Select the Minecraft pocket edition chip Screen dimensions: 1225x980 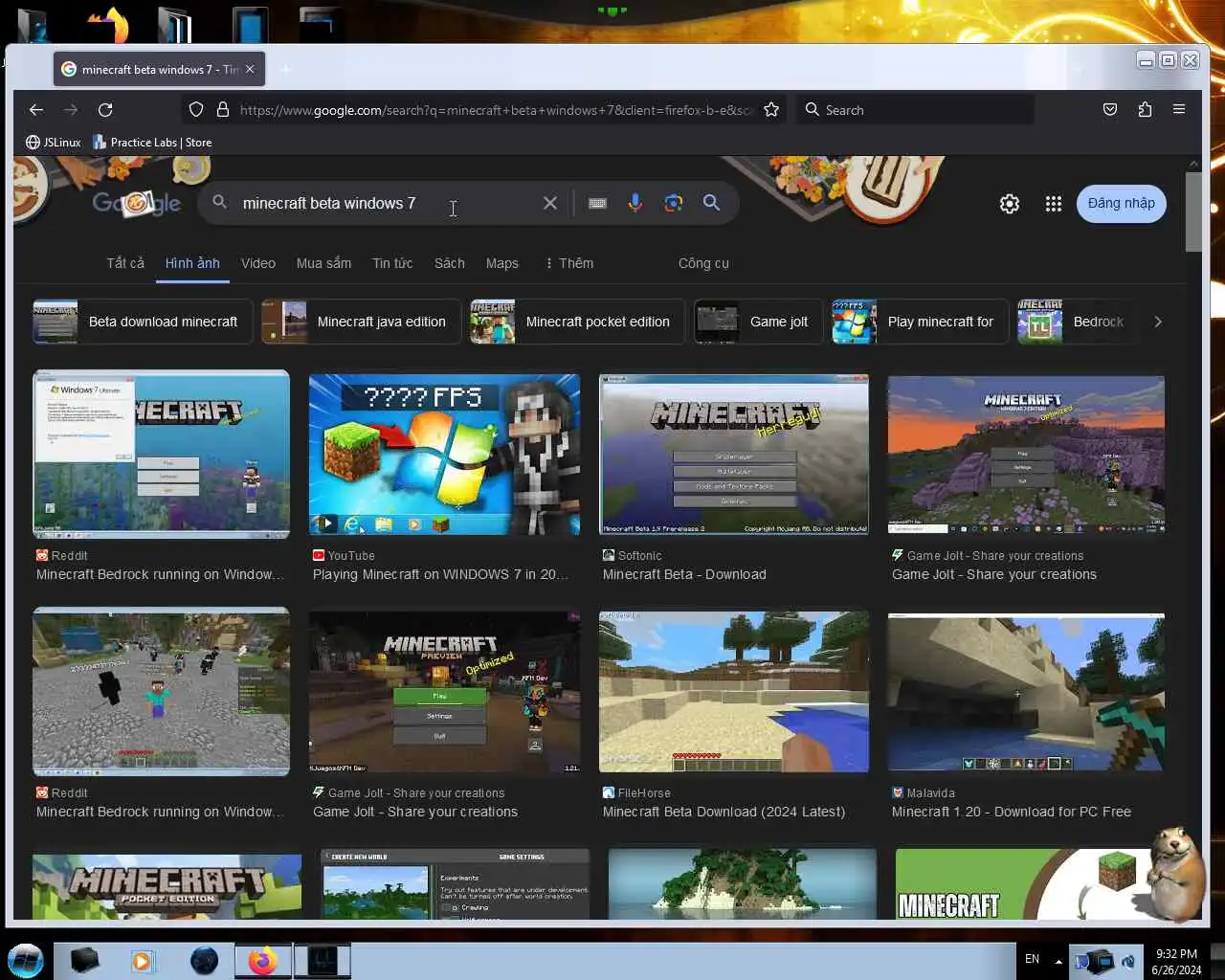tap(577, 322)
